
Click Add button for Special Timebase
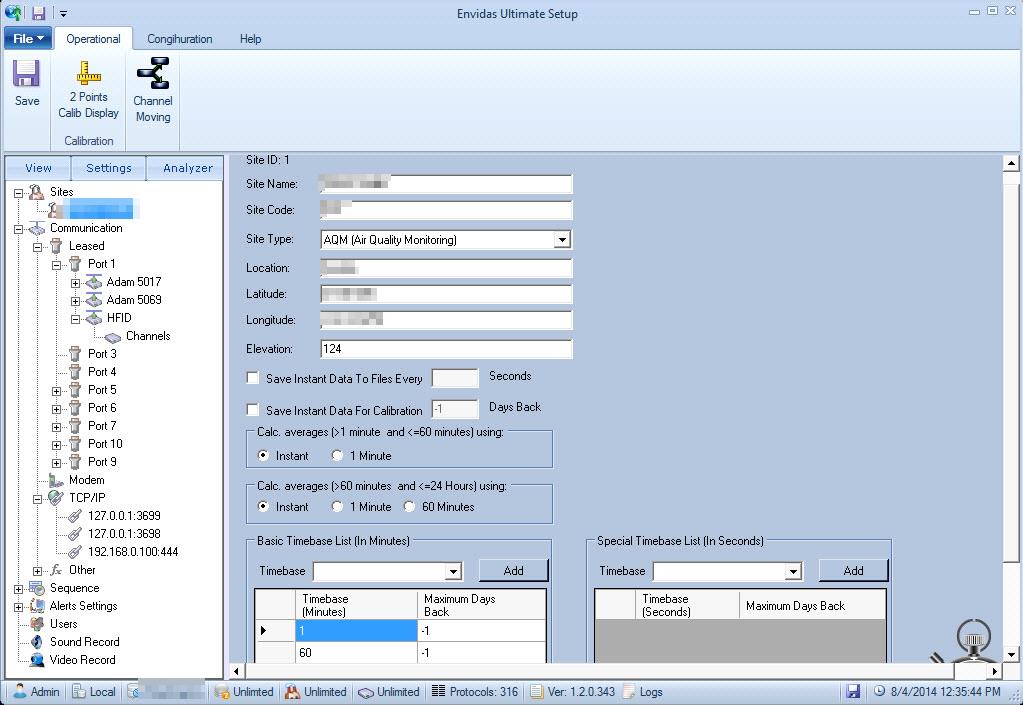[x=853, y=570]
